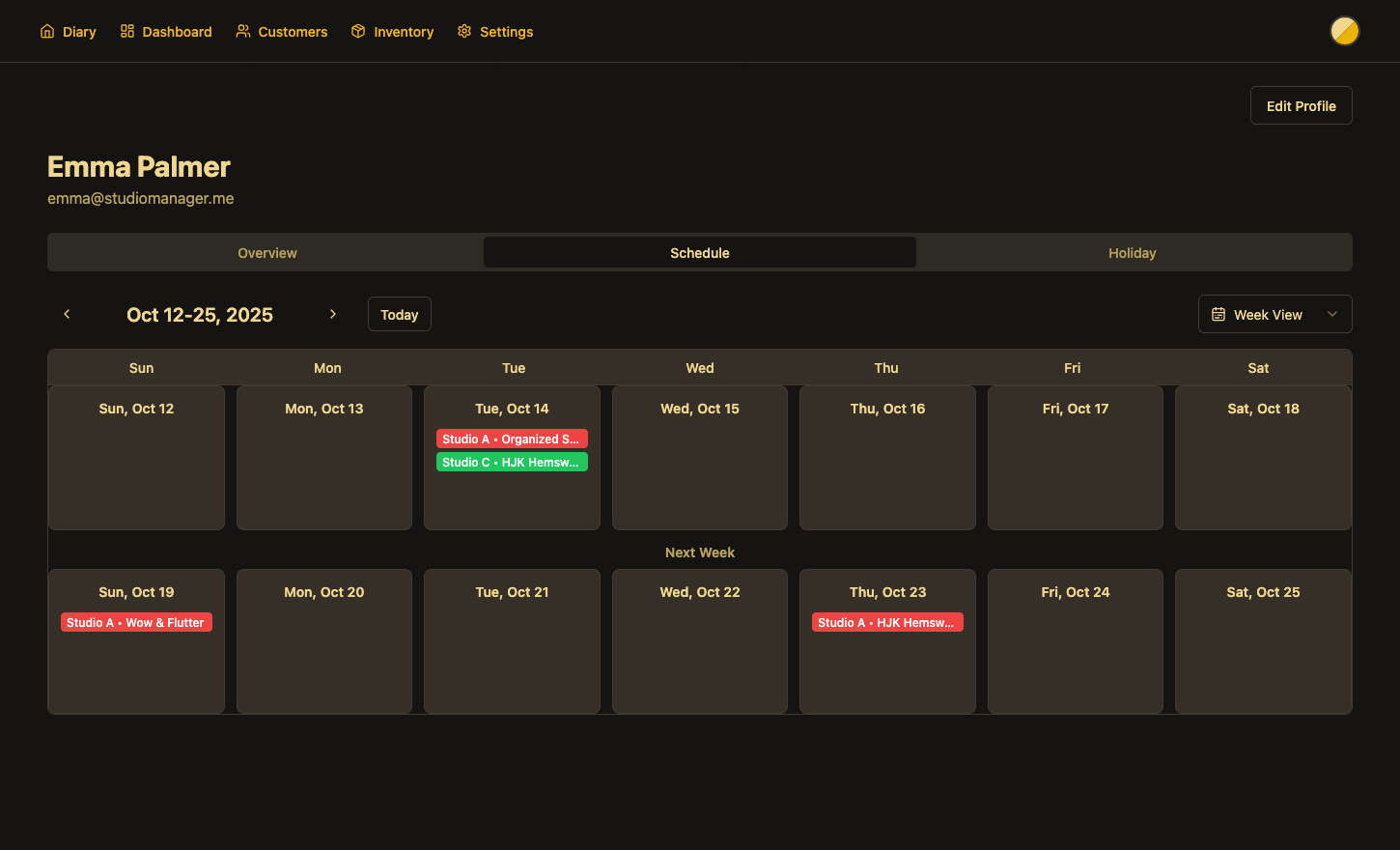Click the Customers people icon
The width and height of the screenshot is (1400, 850).
(243, 32)
